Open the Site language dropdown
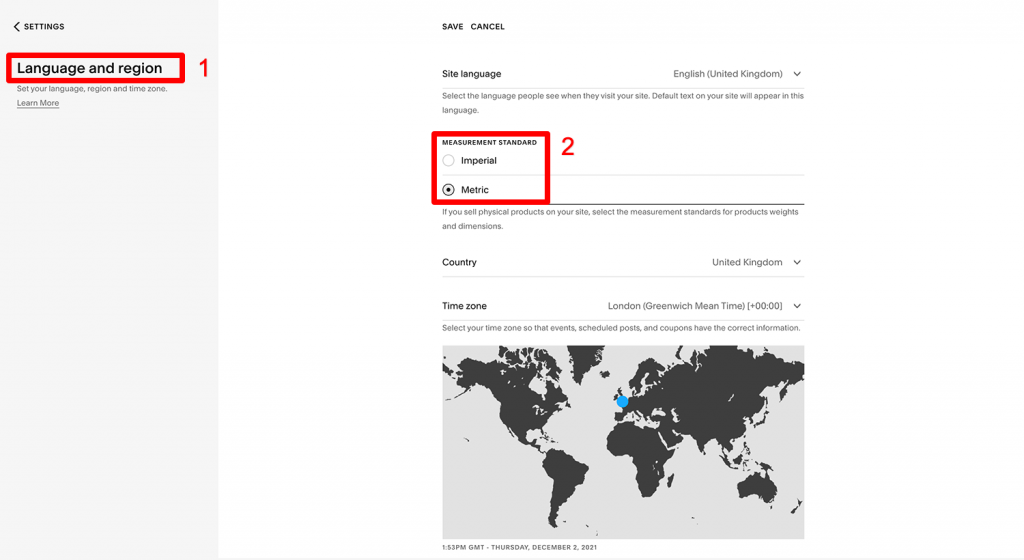 click(623, 74)
